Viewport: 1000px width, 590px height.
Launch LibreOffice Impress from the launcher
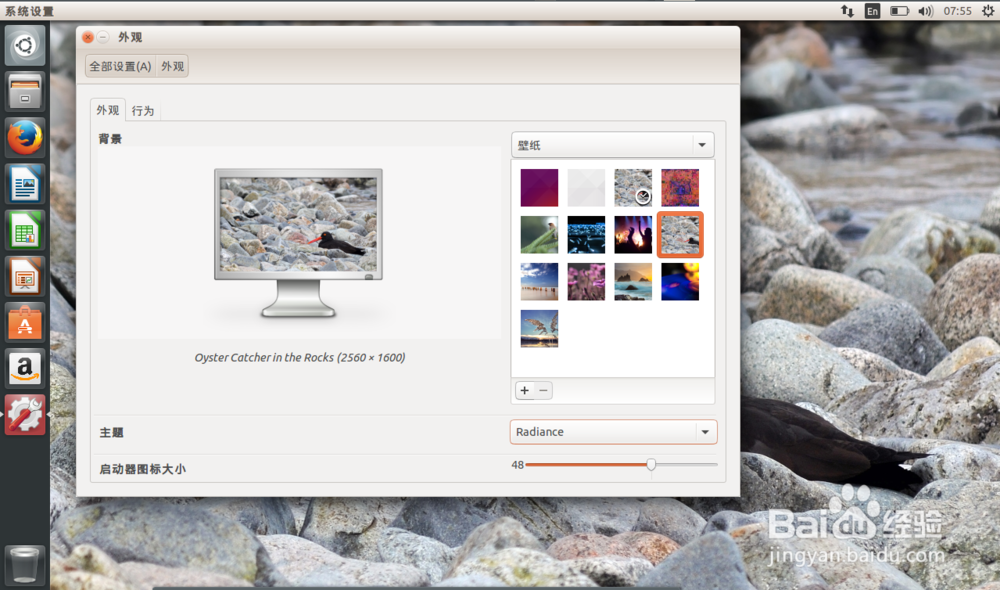(x=24, y=275)
